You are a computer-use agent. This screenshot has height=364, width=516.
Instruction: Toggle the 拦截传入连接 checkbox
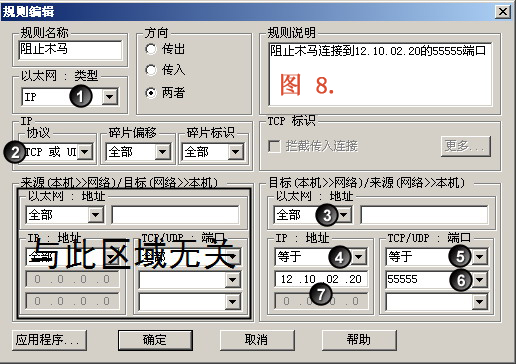pos(274,146)
